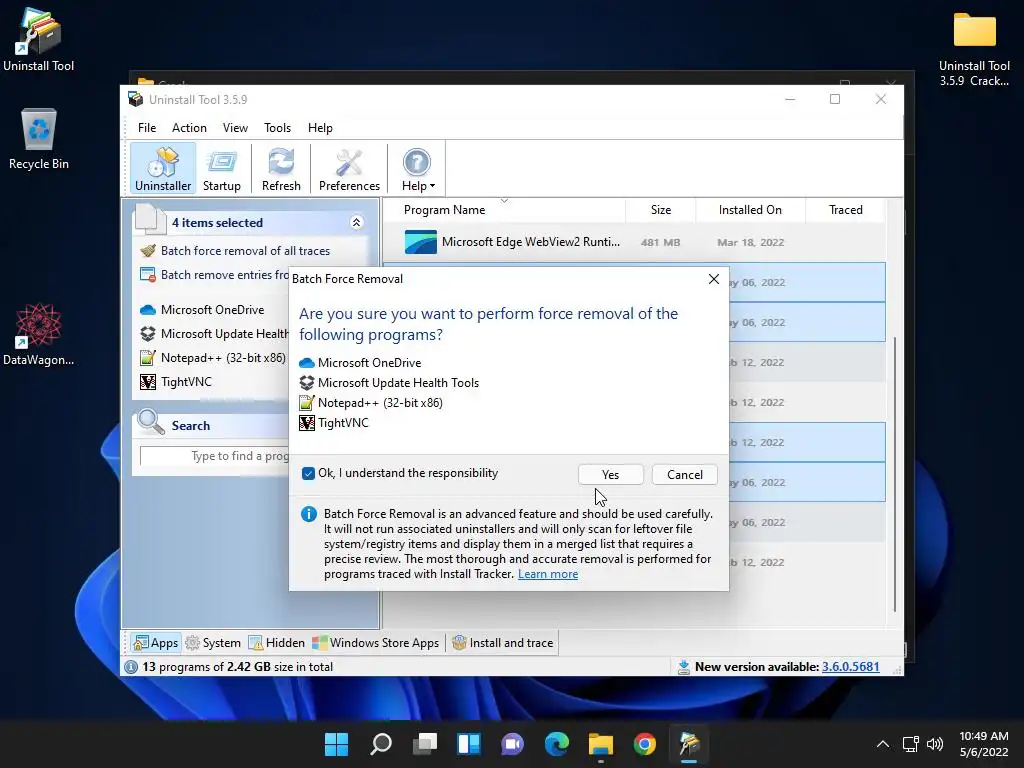The image size is (1024, 768).
Task: Open the Recycle Bin desktop icon
Action: click(39, 139)
